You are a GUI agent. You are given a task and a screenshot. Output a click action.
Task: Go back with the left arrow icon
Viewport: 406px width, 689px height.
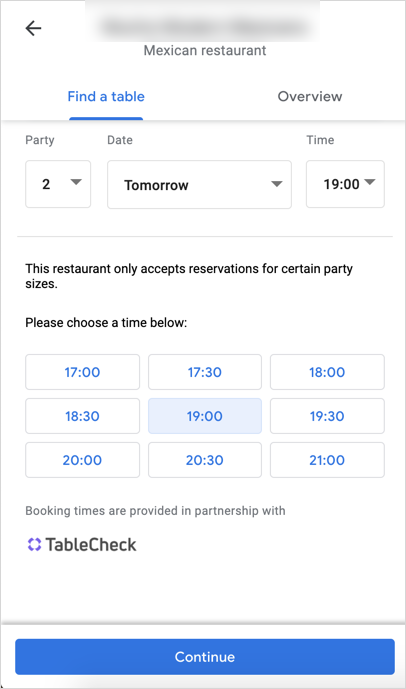click(33, 29)
